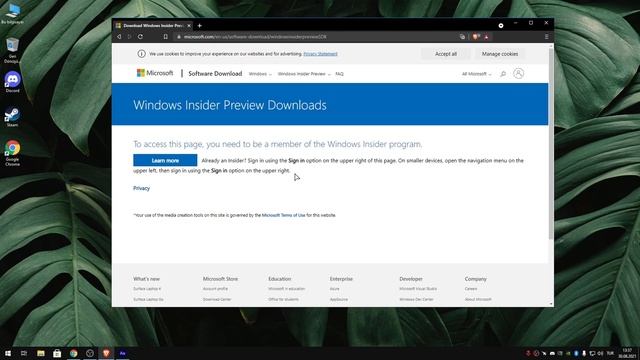Open About Microsoft footer link
Image resolution: width=640 pixels, height=360 pixels.
point(478,299)
